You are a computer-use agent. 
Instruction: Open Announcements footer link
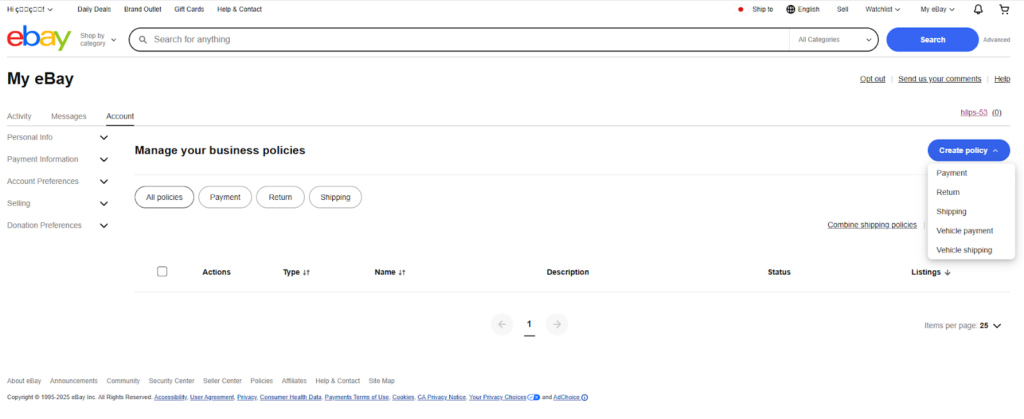74,381
